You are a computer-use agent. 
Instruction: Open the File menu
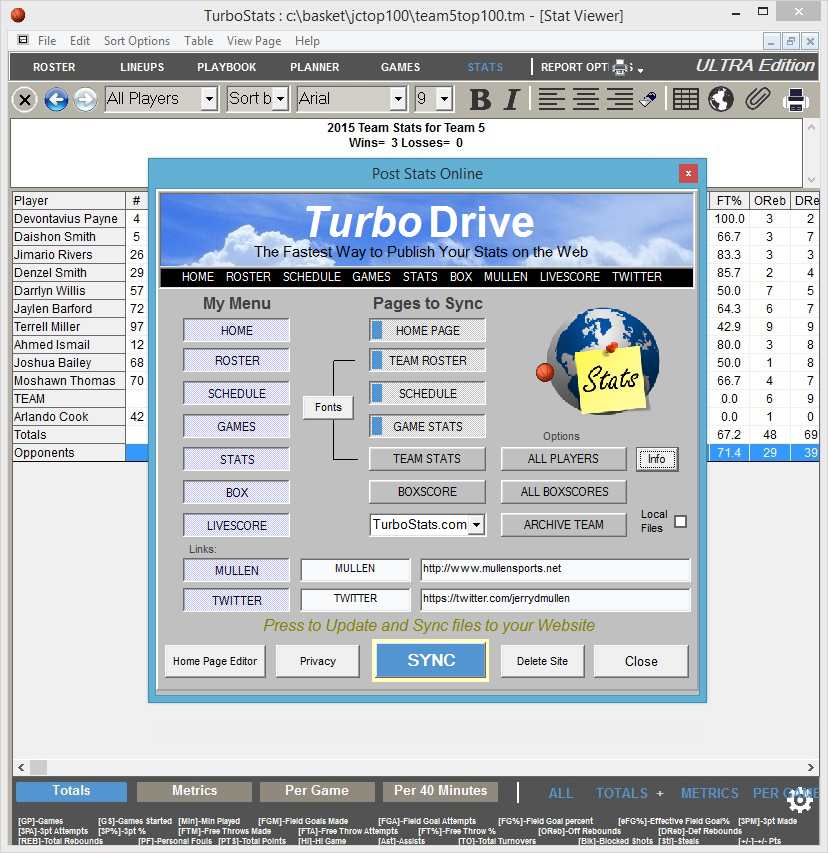pyautogui.click(x=47, y=41)
